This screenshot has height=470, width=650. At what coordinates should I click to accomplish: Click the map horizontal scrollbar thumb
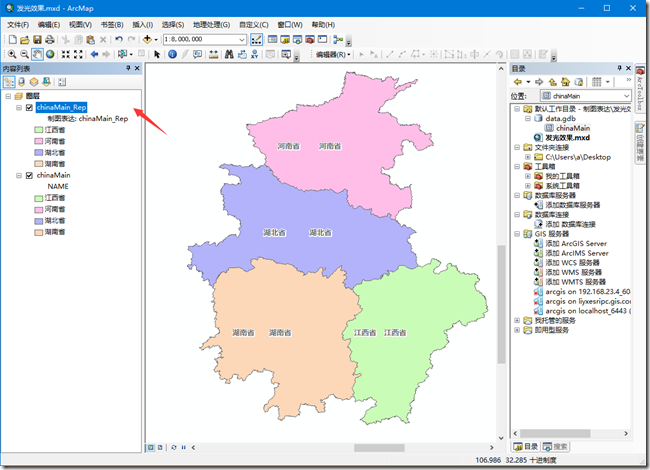tap(379, 448)
